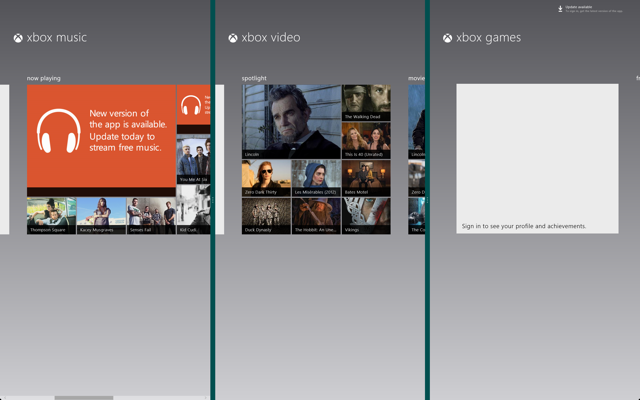Click the xbox music horizontal scrollbar thumb
Screen dimensions: 640x400
84,398
